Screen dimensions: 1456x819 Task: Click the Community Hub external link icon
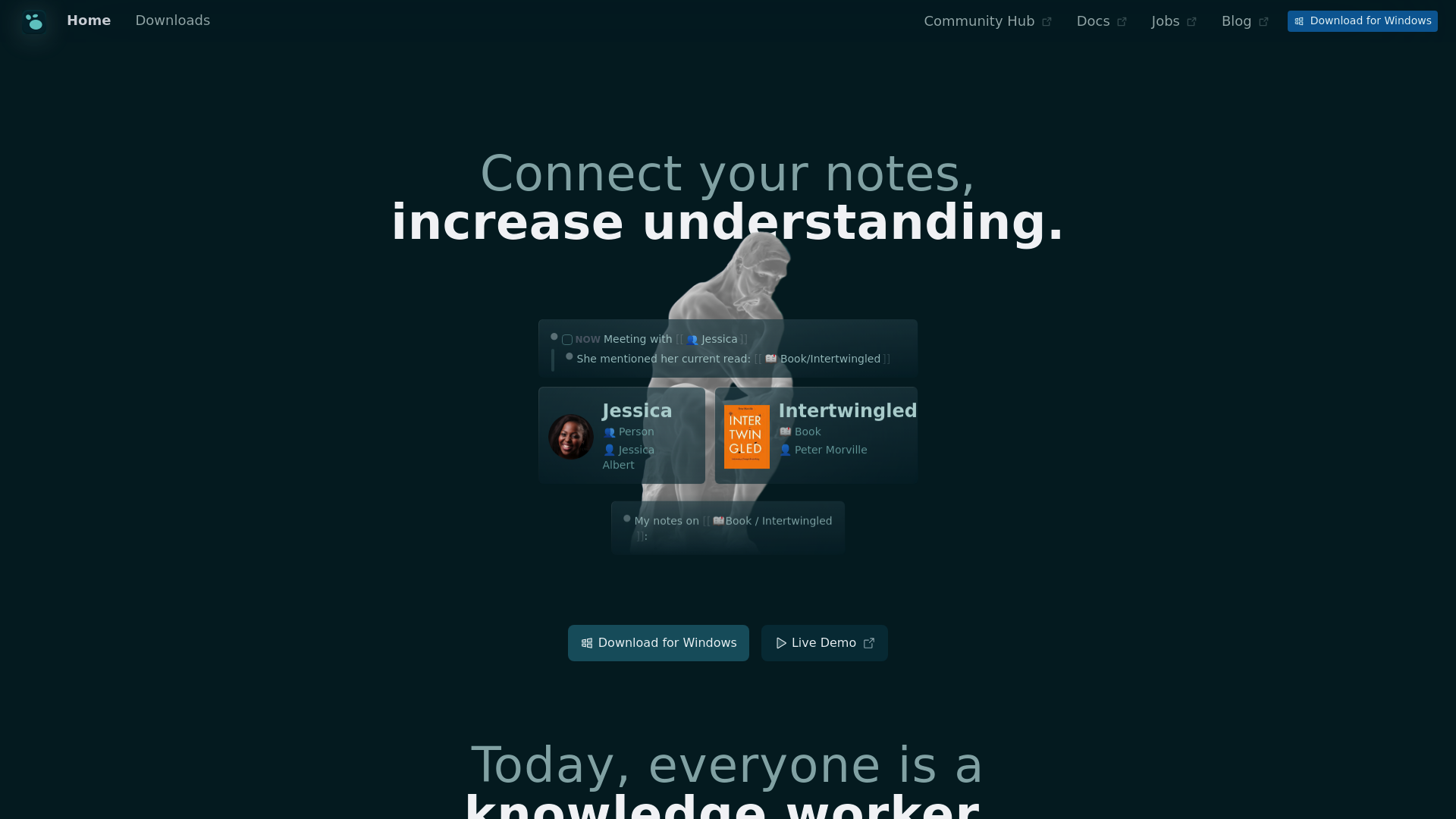click(1047, 21)
